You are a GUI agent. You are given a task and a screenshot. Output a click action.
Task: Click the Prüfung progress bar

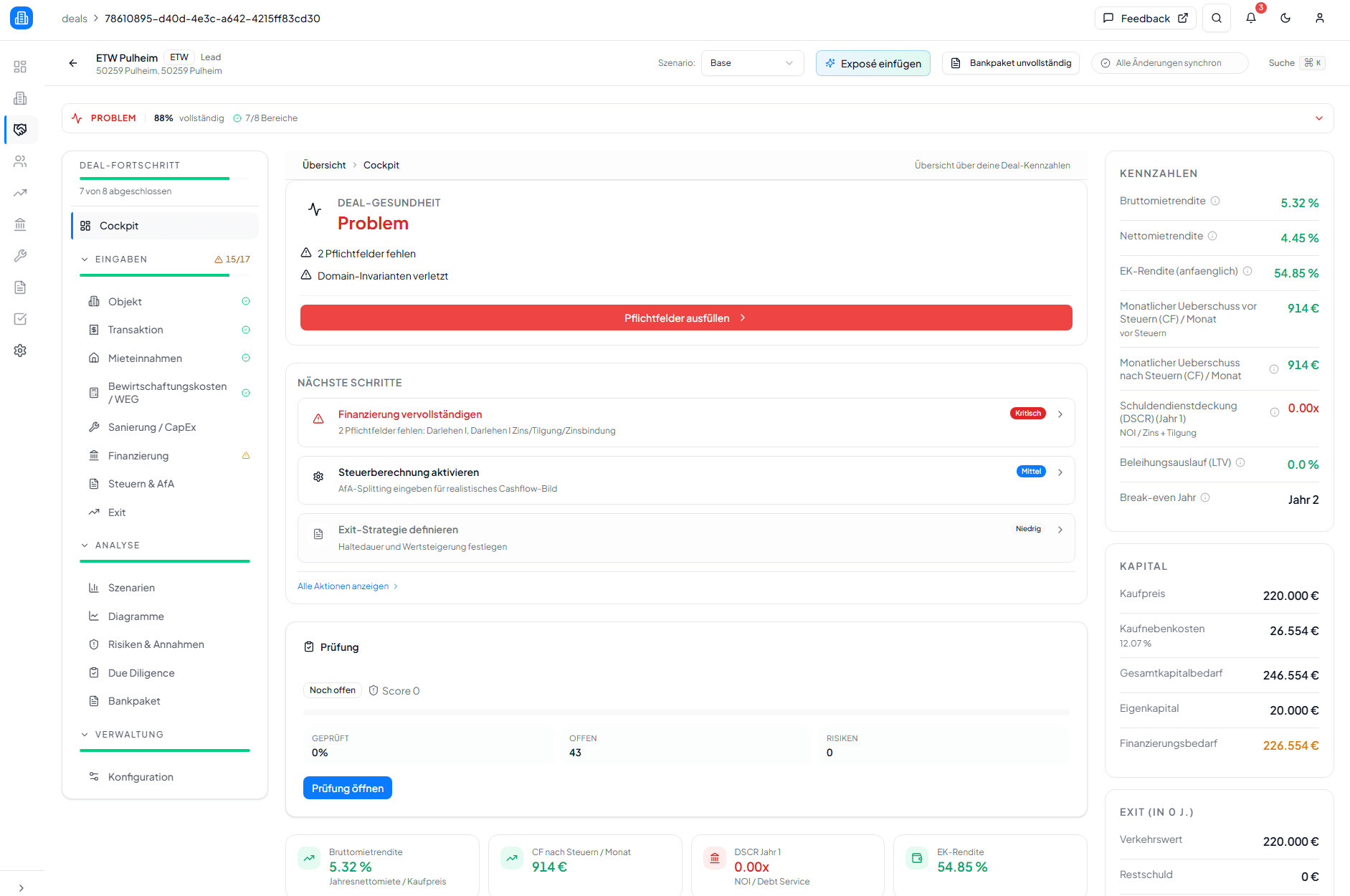tap(686, 712)
